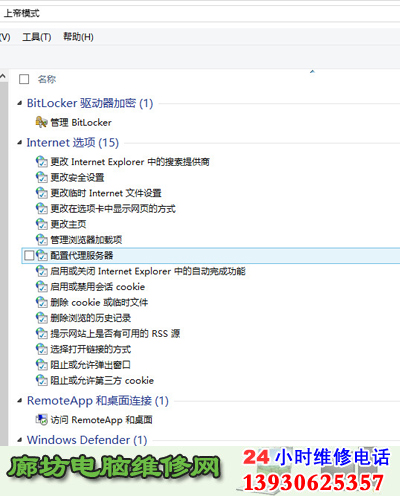The image size is (400, 496).
Task: Click icon beside 启用或关闭 Internet Explorer 中的自动完成功能
Action: (42, 271)
